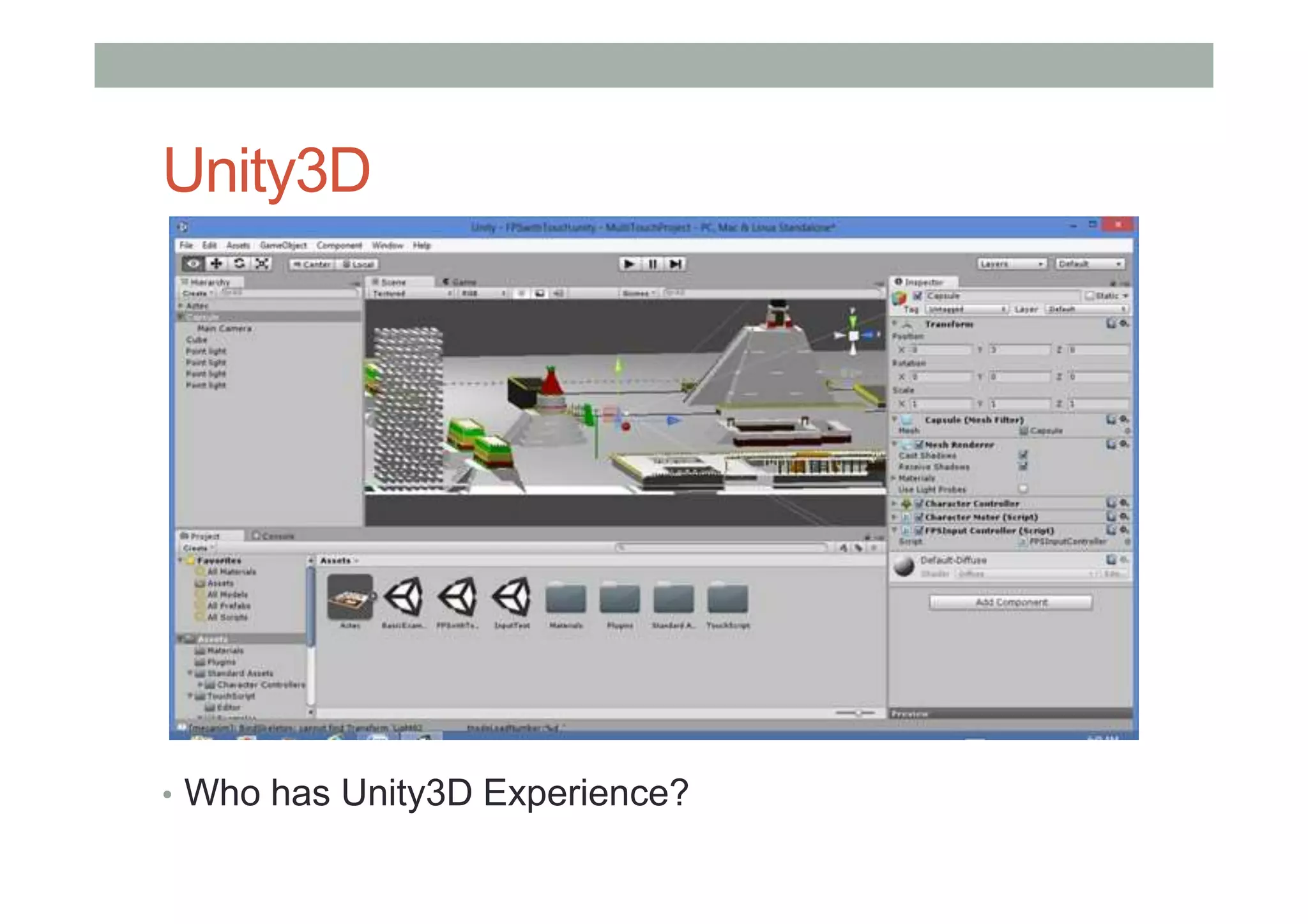Open the Textured draw mode dropdown

pyautogui.click(x=412, y=294)
